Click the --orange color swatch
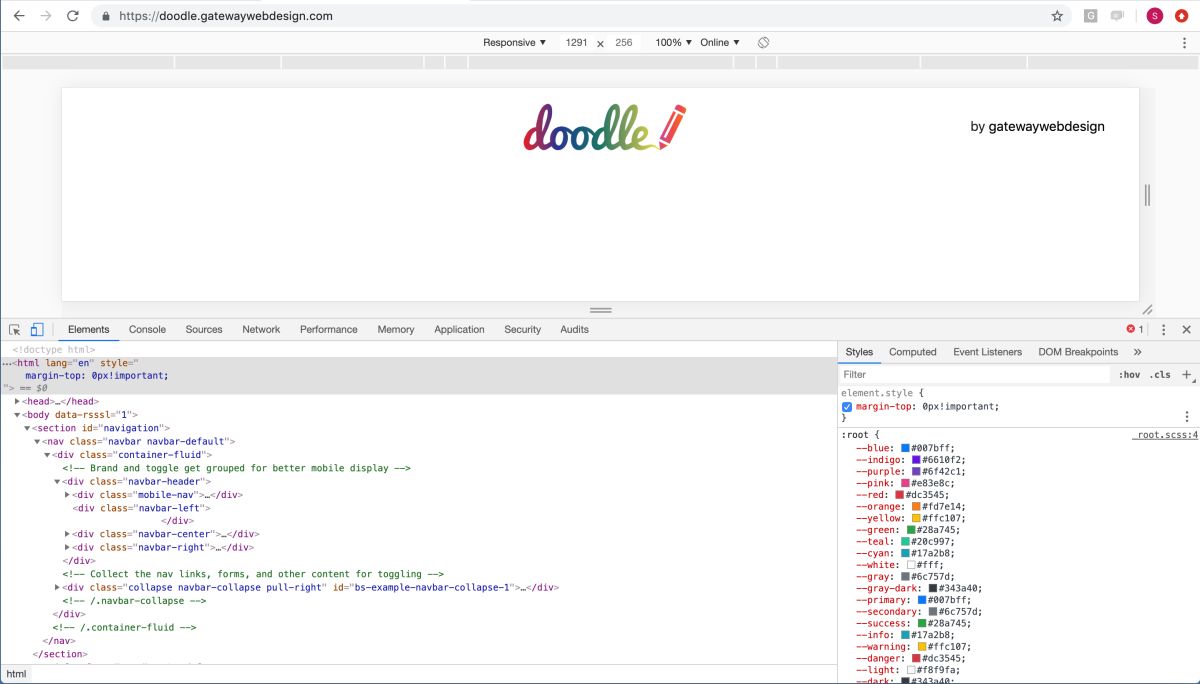This screenshot has width=1200, height=684. pyautogui.click(x=917, y=507)
